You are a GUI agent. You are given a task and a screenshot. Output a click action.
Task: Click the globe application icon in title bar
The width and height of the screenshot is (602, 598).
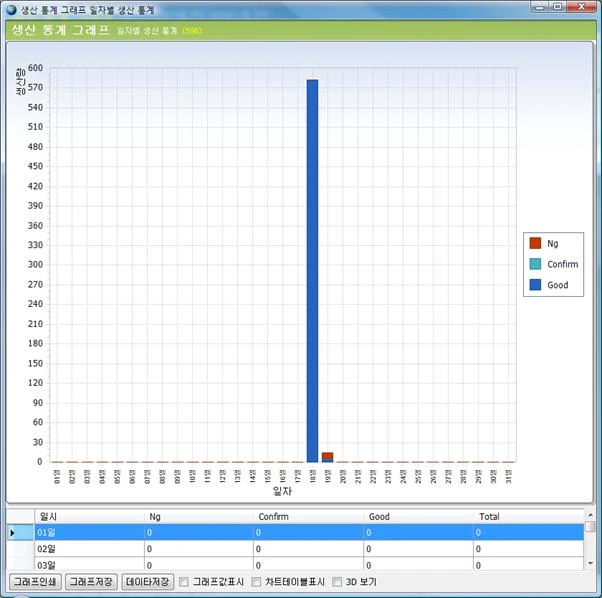(12, 10)
